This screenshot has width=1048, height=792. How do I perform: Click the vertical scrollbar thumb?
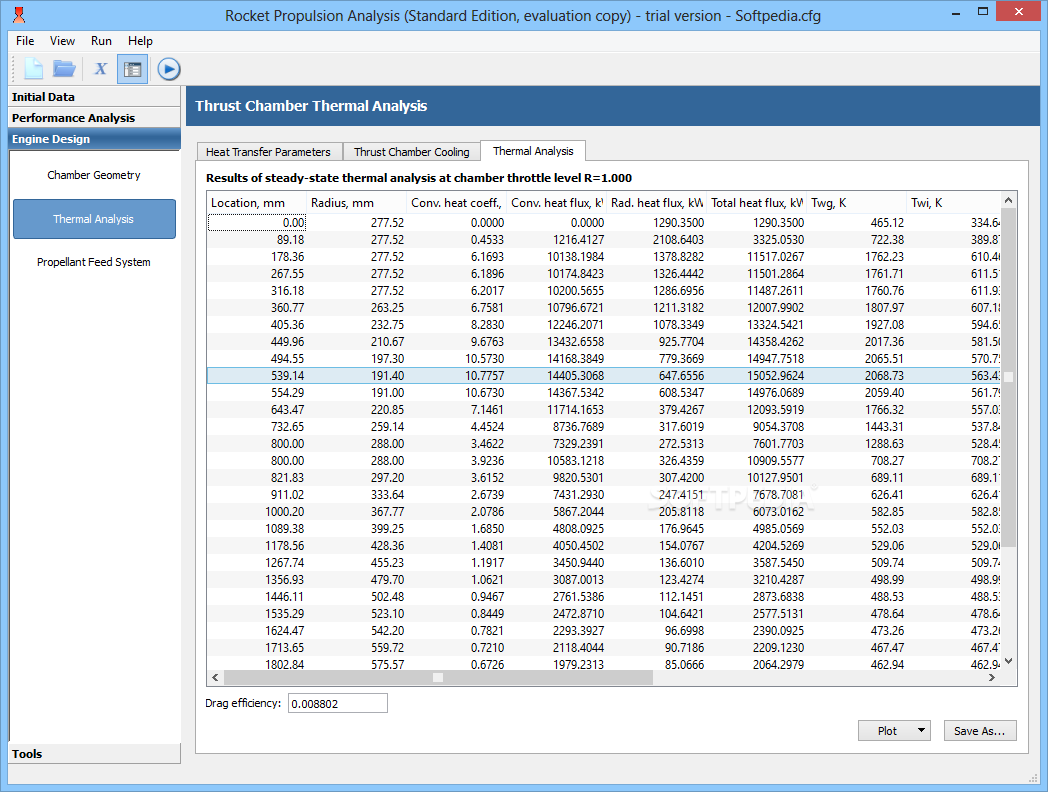pos(1009,377)
